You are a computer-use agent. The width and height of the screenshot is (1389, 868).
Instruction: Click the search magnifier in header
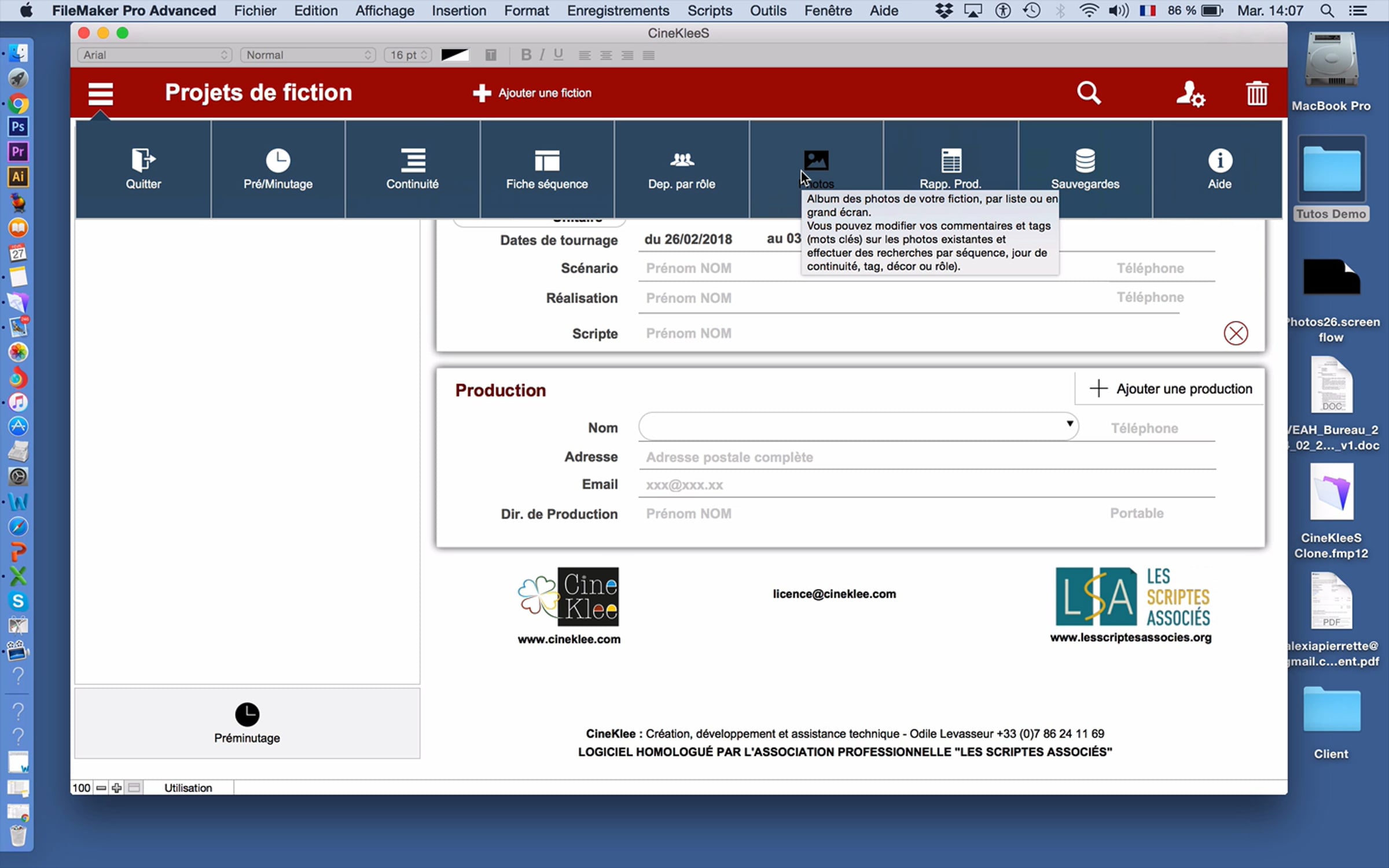pyautogui.click(x=1089, y=93)
